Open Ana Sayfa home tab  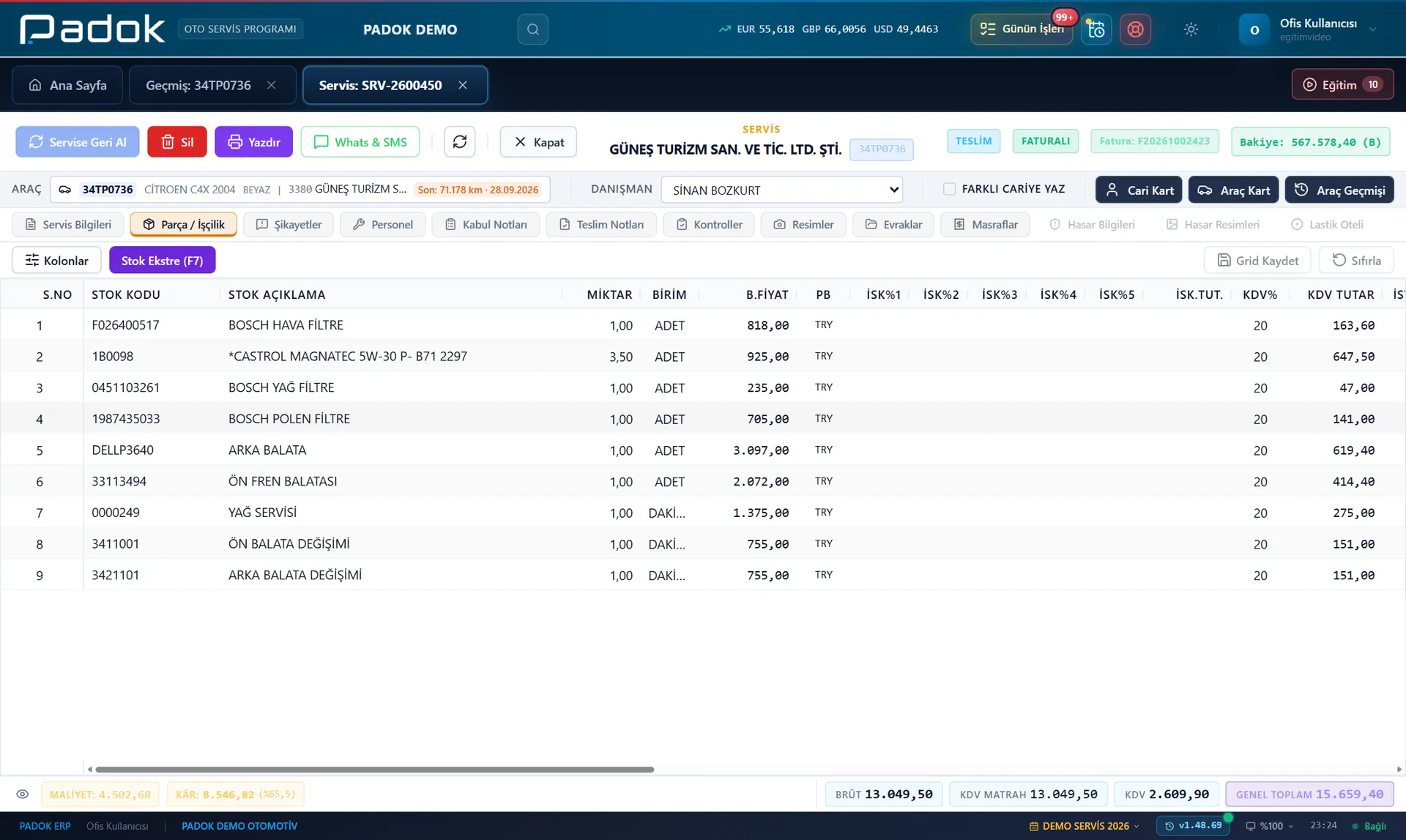pyautogui.click(x=67, y=85)
